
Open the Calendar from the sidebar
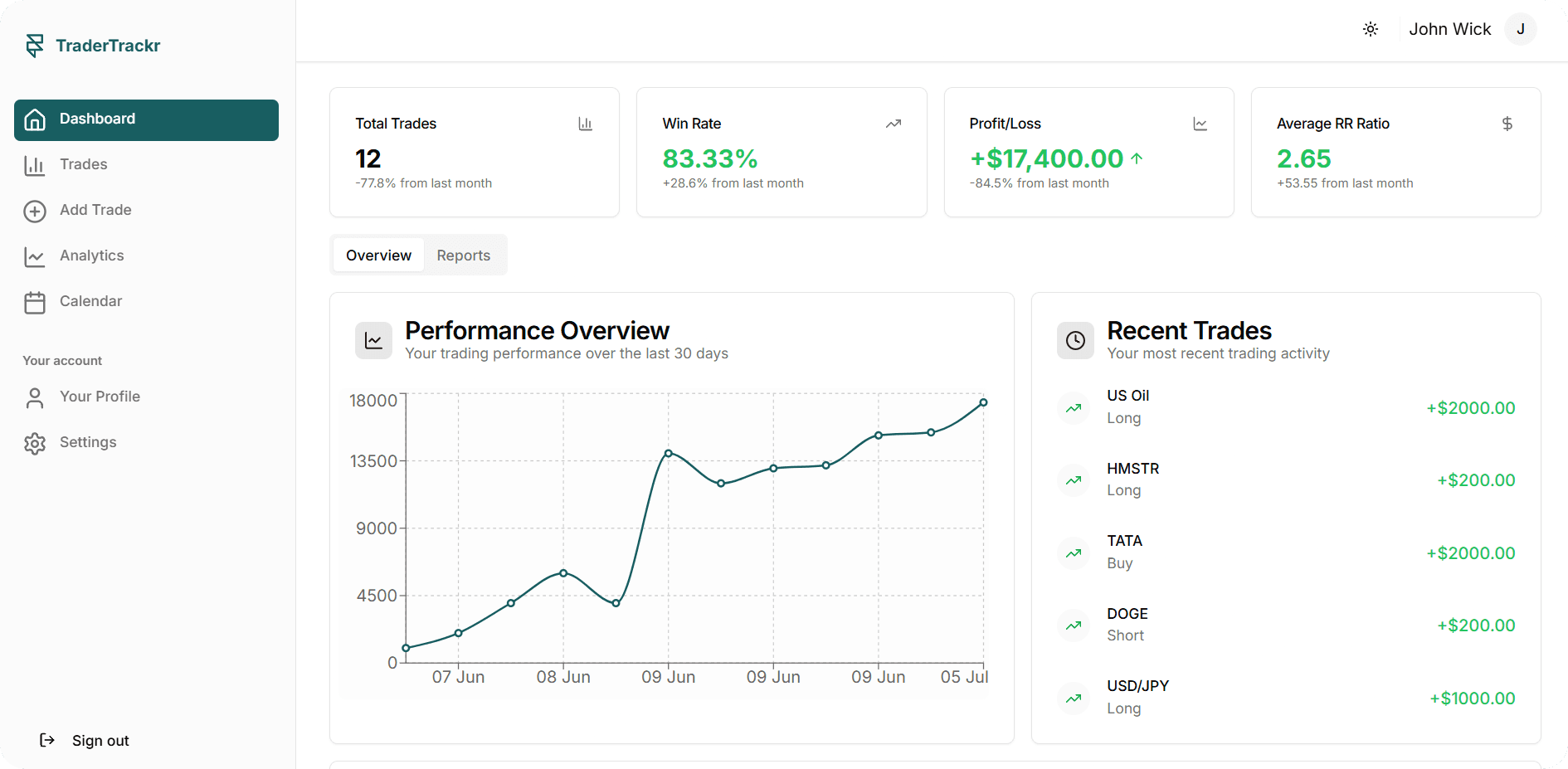90,301
